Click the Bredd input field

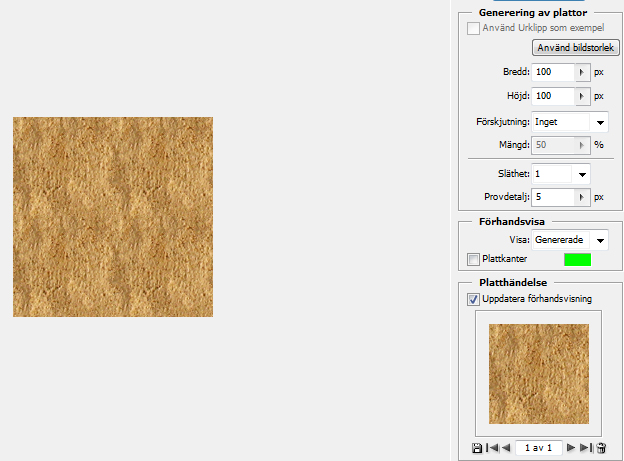coord(554,72)
